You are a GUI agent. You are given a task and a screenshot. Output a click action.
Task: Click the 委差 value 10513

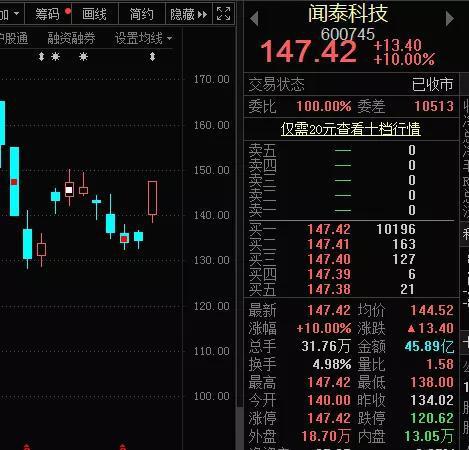tap(434, 106)
